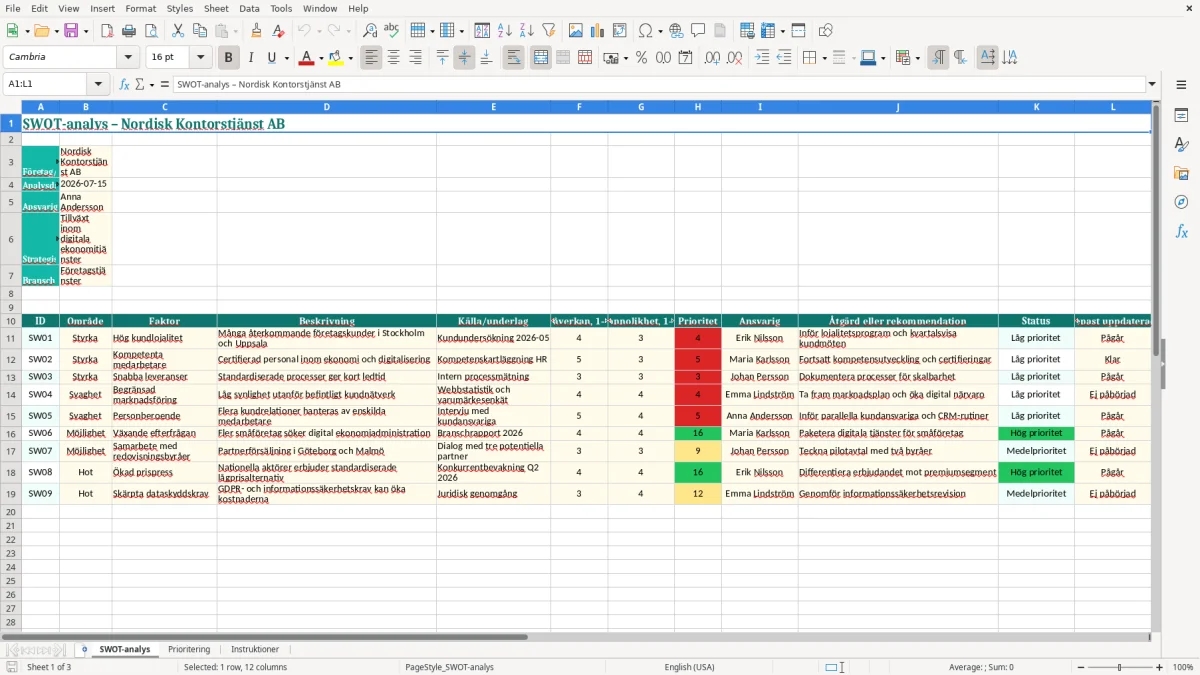The width and height of the screenshot is (1200, 675).
Task: Activate Clone Formatting paintbrush
Action: pyautogui.click(x=256, y=31)
